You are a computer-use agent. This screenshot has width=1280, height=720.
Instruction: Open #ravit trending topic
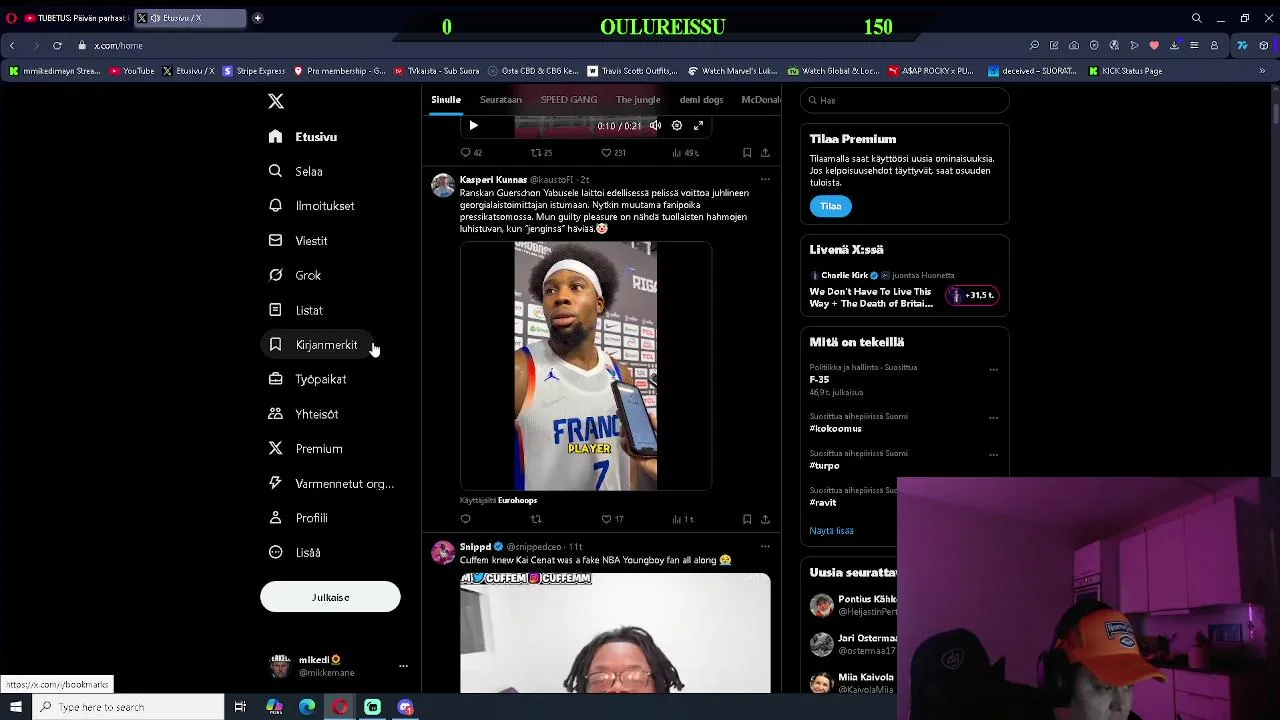coord(823,503)
